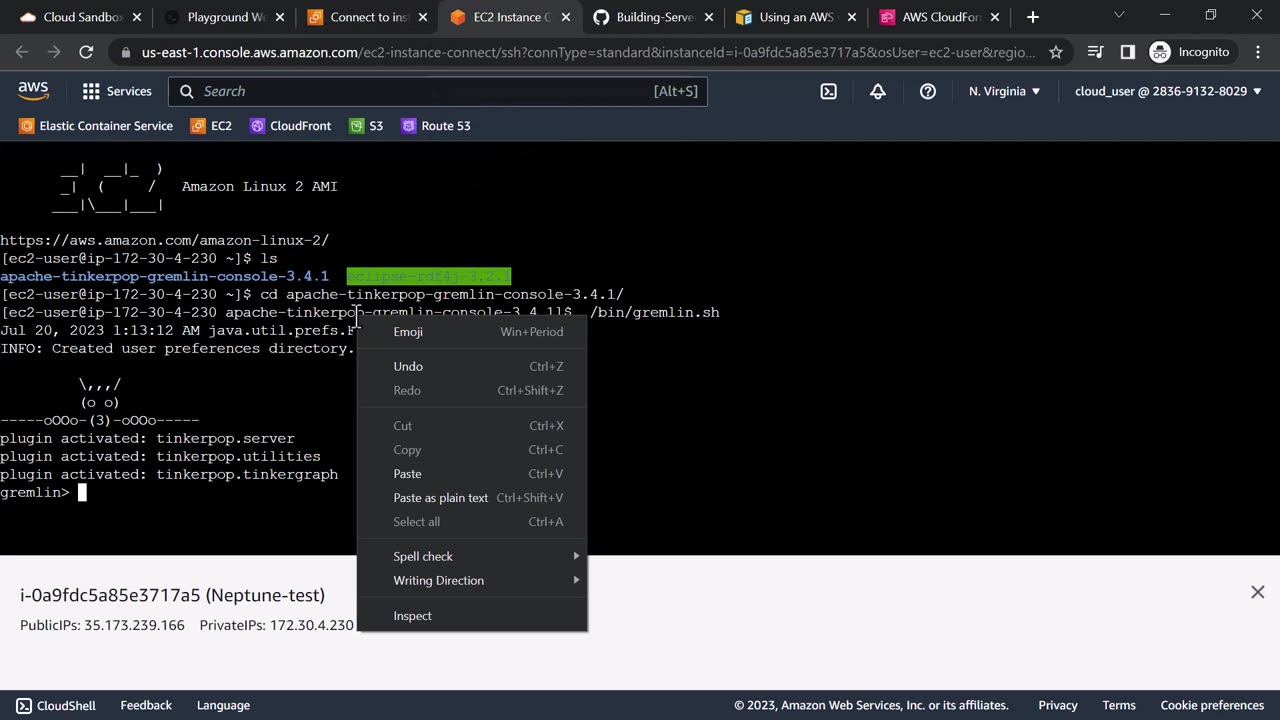The image size is (1280, 720).
Task: Click apache-tinkerpop-gremlin-console-3.4.1 in ls output
Action: click(x=164, y=276)
